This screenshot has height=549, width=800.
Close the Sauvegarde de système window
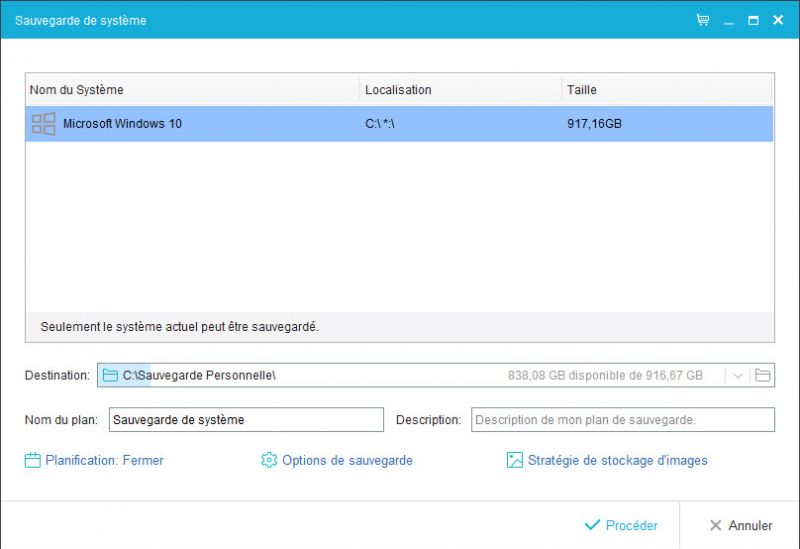(778, 20)
